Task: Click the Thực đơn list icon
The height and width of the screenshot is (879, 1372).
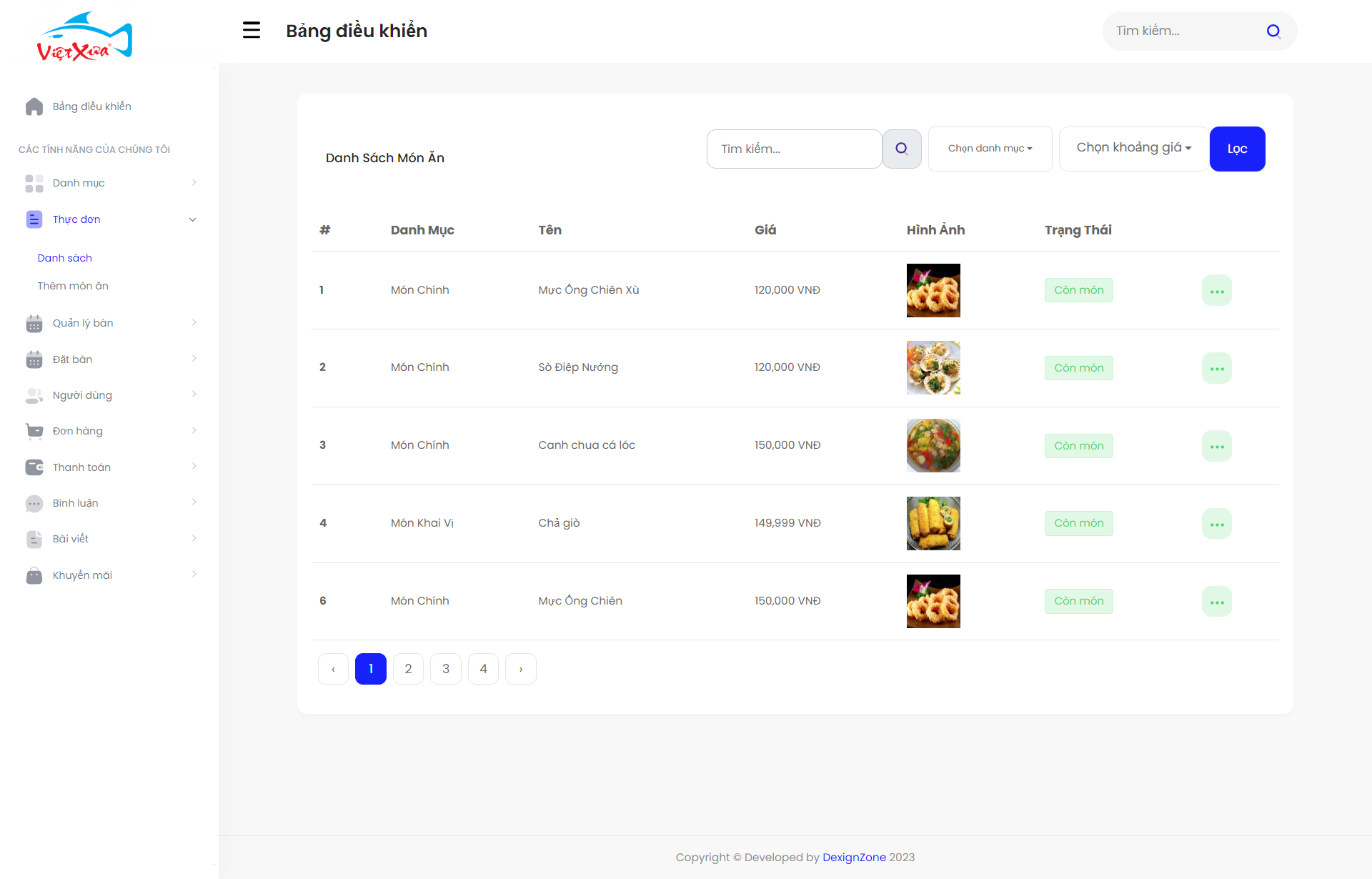Action: [x=34, y=219]
